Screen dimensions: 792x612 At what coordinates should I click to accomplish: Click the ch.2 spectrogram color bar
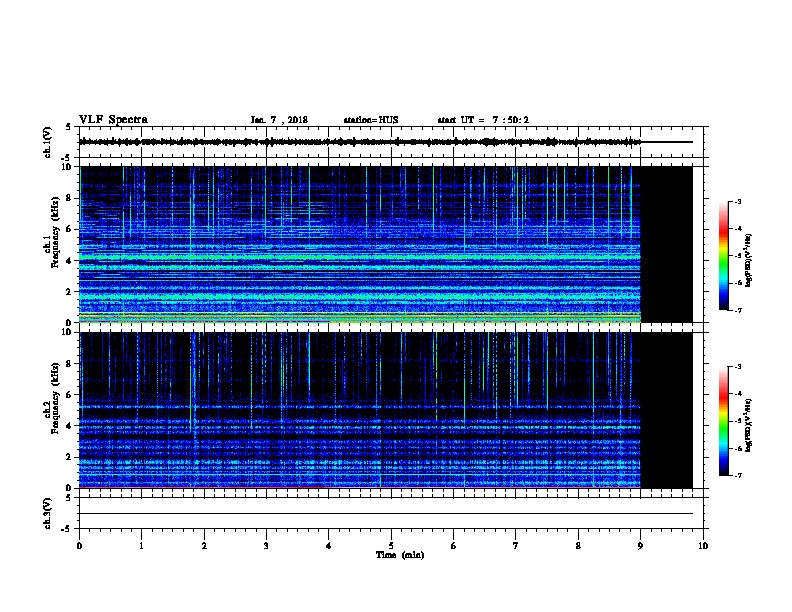(x=723, y=421)
